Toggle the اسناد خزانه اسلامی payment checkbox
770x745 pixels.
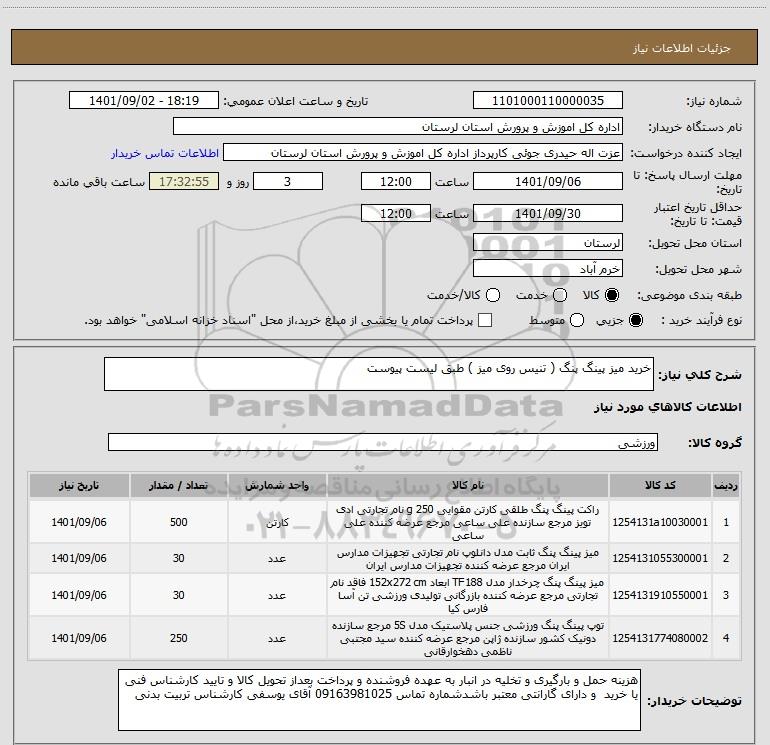point(485,320)
